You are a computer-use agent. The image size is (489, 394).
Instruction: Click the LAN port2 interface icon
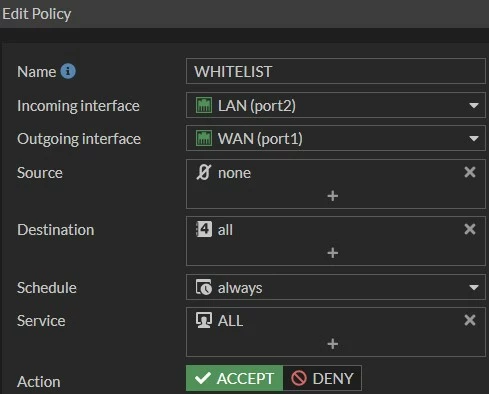tap(204, 106)
